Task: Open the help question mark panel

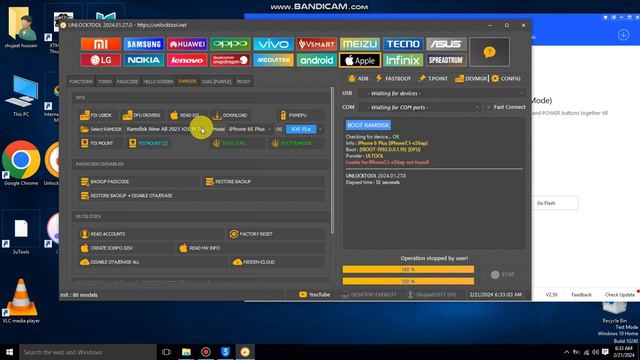Action: (489, 52)
